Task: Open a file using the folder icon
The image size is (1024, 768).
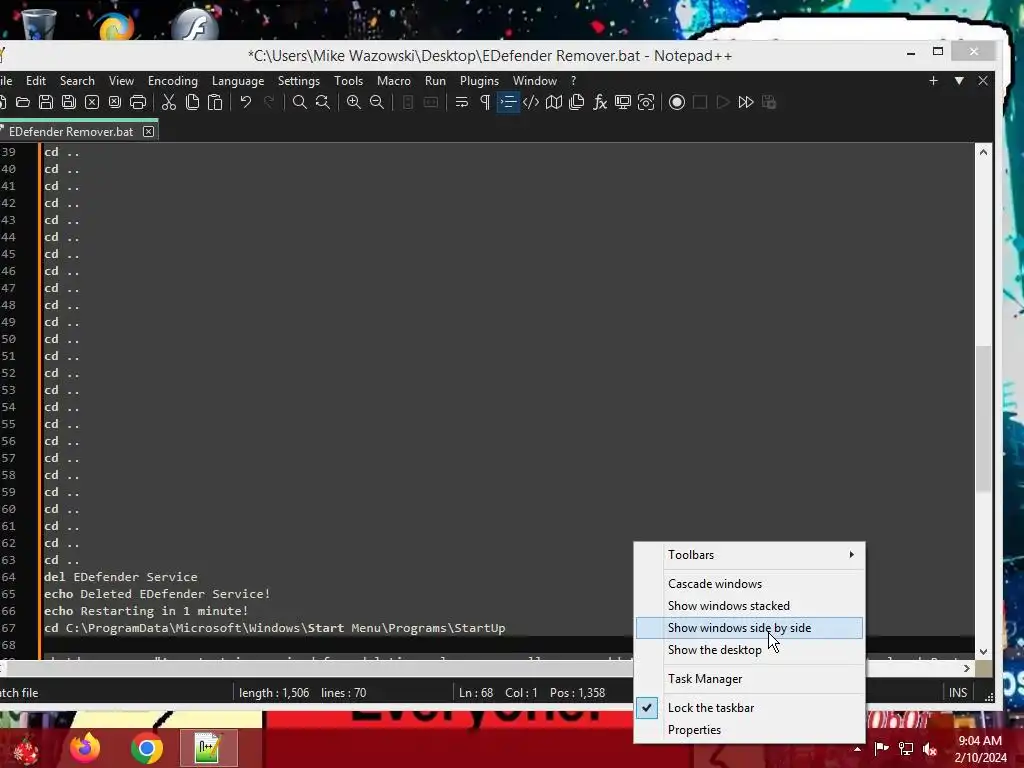Action: [23, 103]
